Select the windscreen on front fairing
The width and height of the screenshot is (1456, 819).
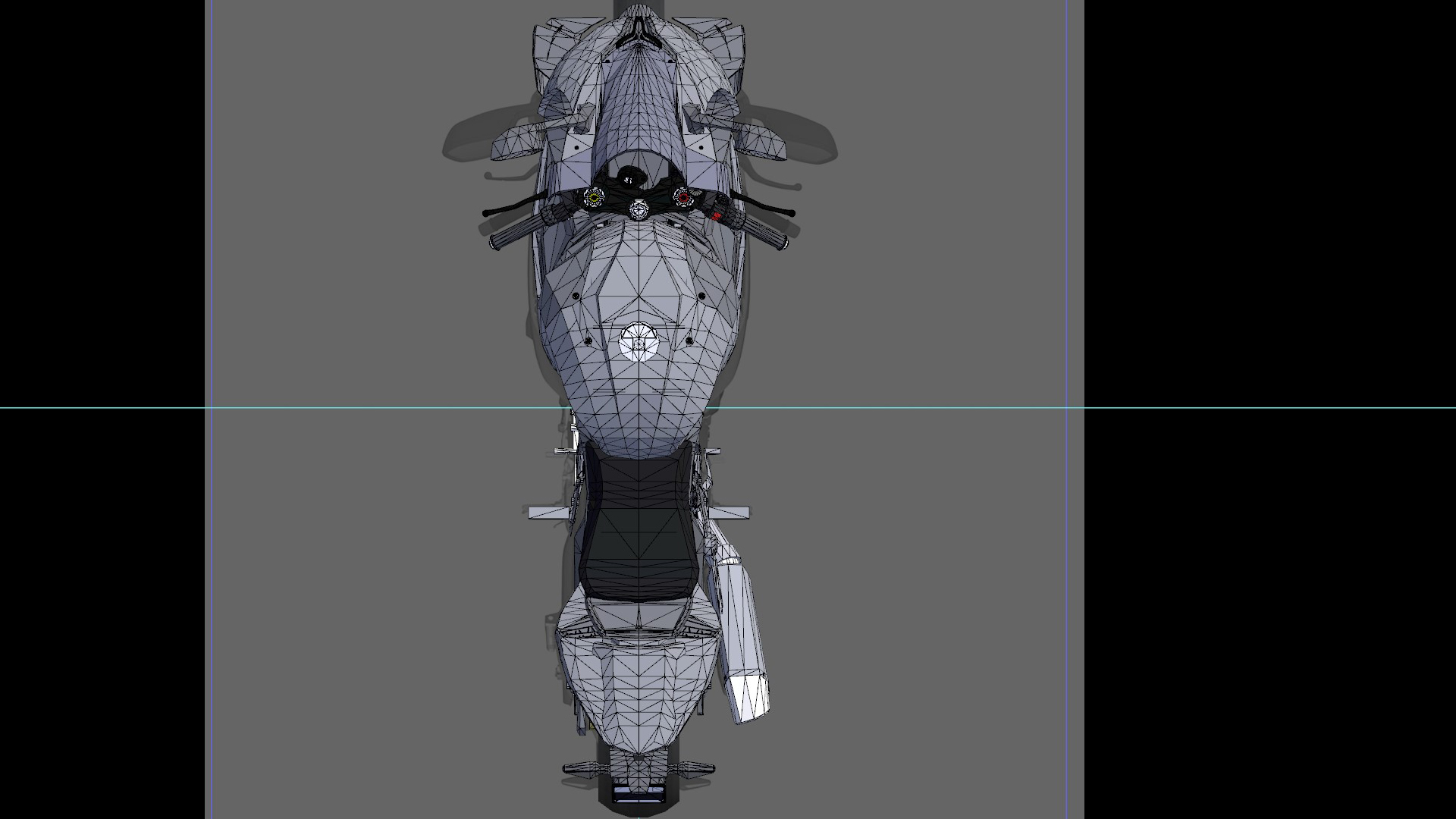click(638, 106)
